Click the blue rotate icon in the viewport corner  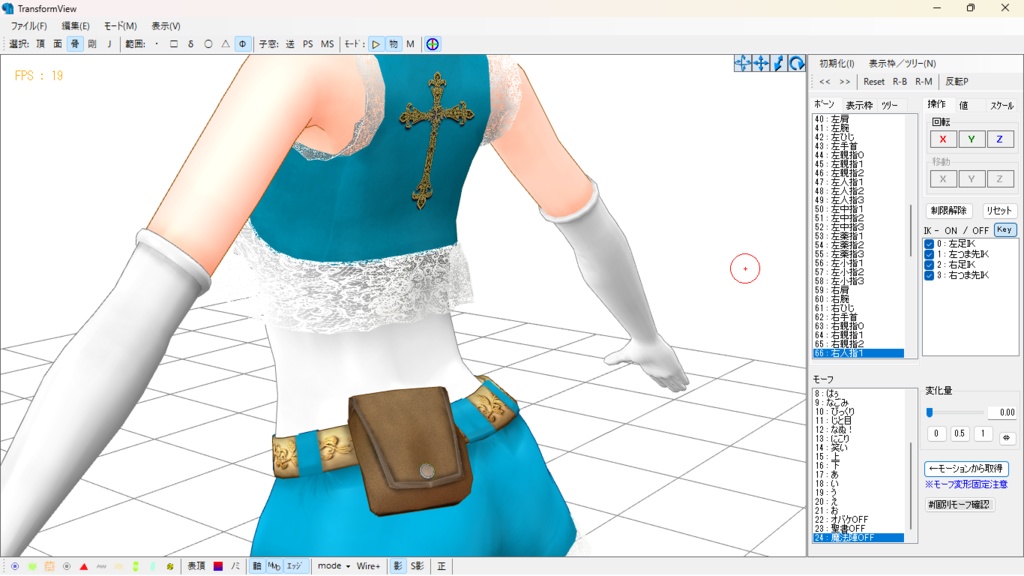pyautogui.click(x=797, y=62)
